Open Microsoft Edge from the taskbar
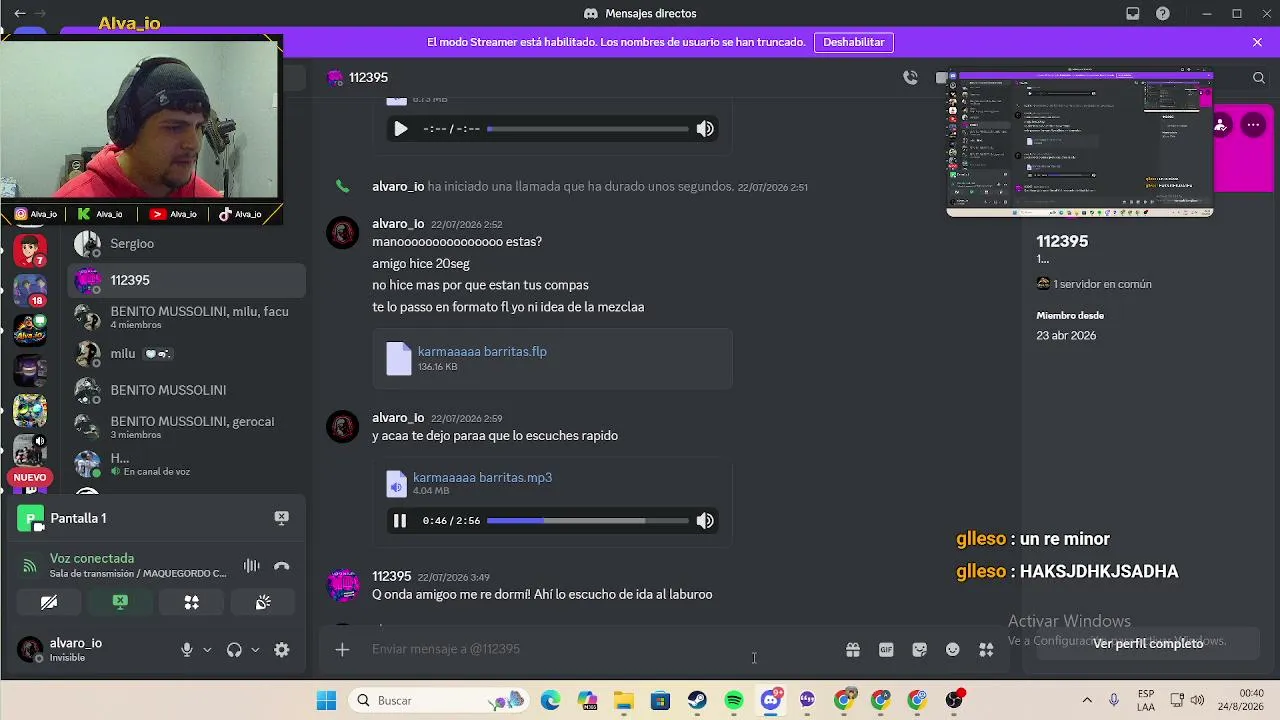The image size is (1280, 720). 550,701
